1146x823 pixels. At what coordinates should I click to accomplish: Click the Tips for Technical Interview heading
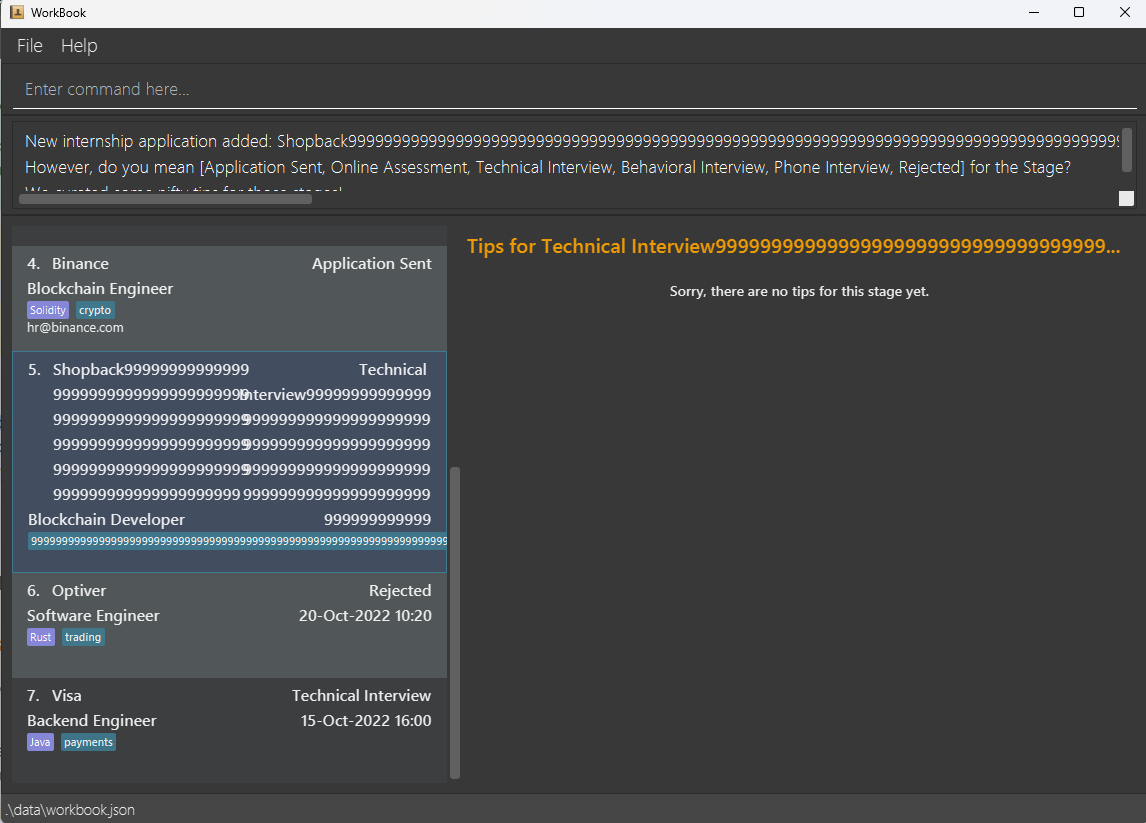[x=793, y=246]
